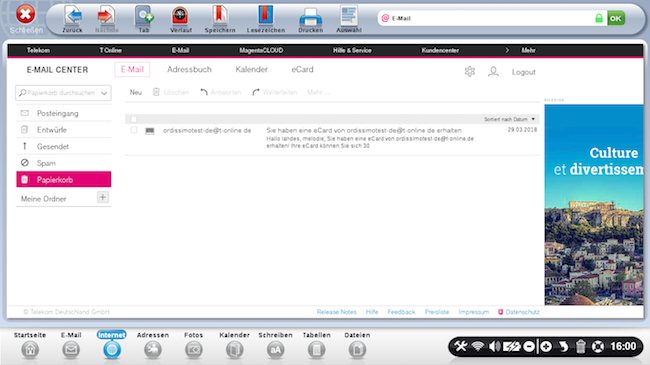Viewport: 650px width, 365px height.
Task: Open the Release Notes link
Action: click(x=337, y=312)
